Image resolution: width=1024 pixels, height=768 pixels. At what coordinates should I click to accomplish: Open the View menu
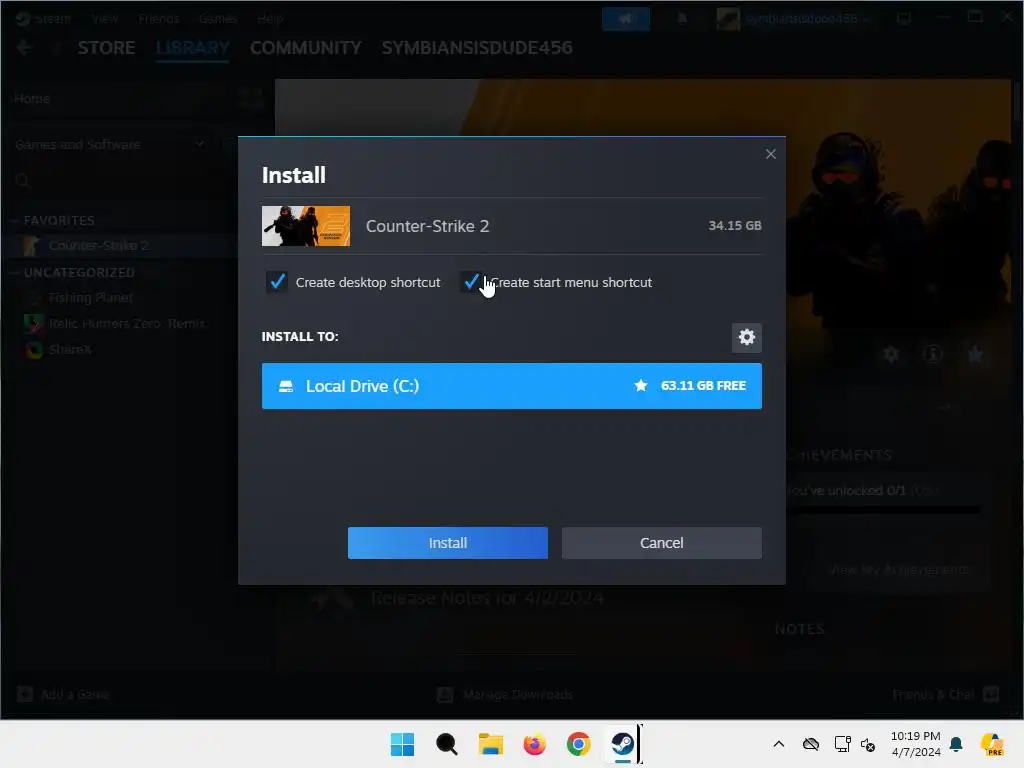[x=104, y=18]
